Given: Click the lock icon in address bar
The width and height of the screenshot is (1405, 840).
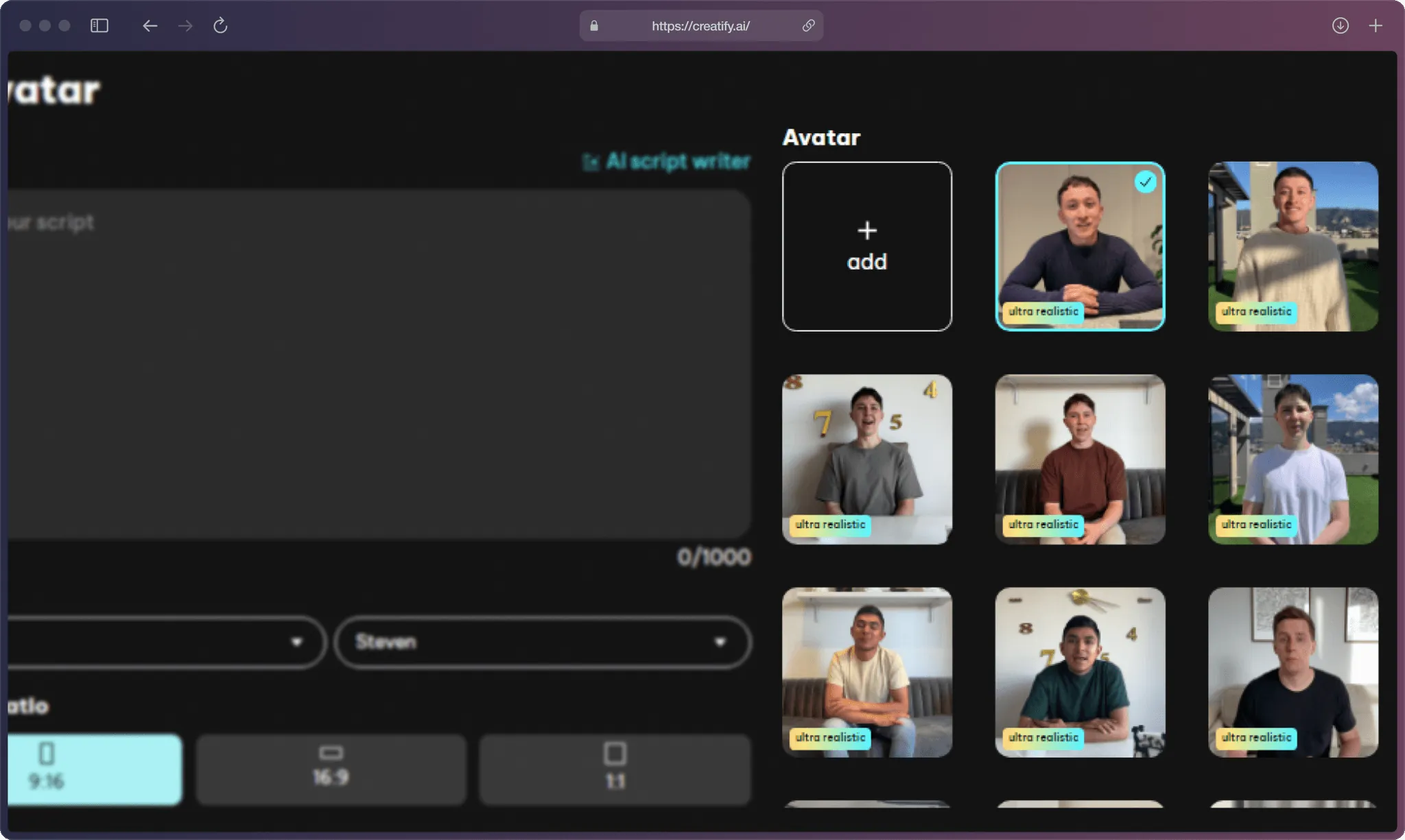Looking at the screenshot, I should (x=594, y=26).
